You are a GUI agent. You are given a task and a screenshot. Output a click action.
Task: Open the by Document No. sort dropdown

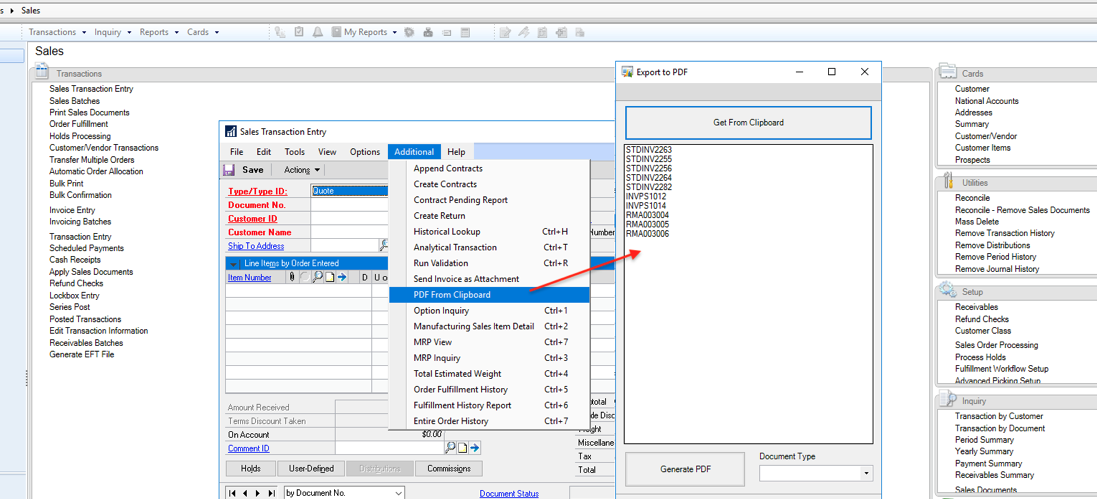click(398, 493)
